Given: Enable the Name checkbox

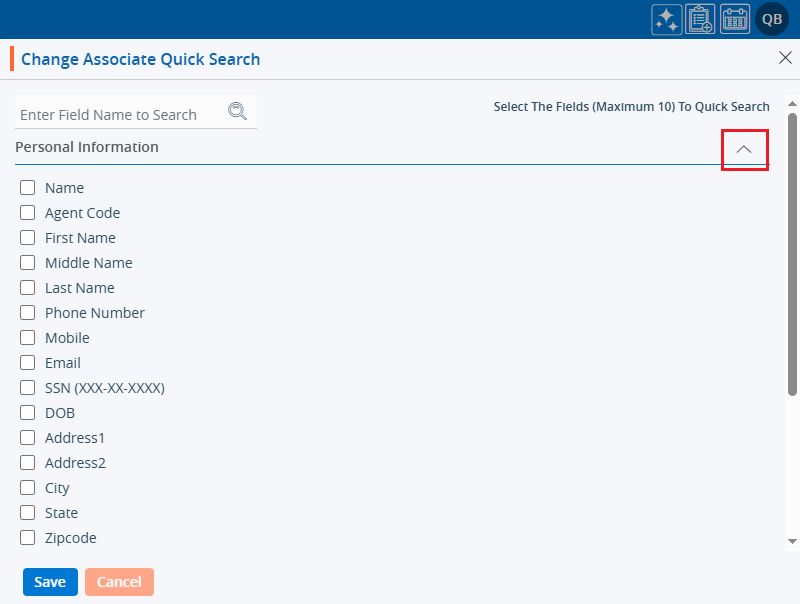Looking at the screenshot, I should (28, 188).
